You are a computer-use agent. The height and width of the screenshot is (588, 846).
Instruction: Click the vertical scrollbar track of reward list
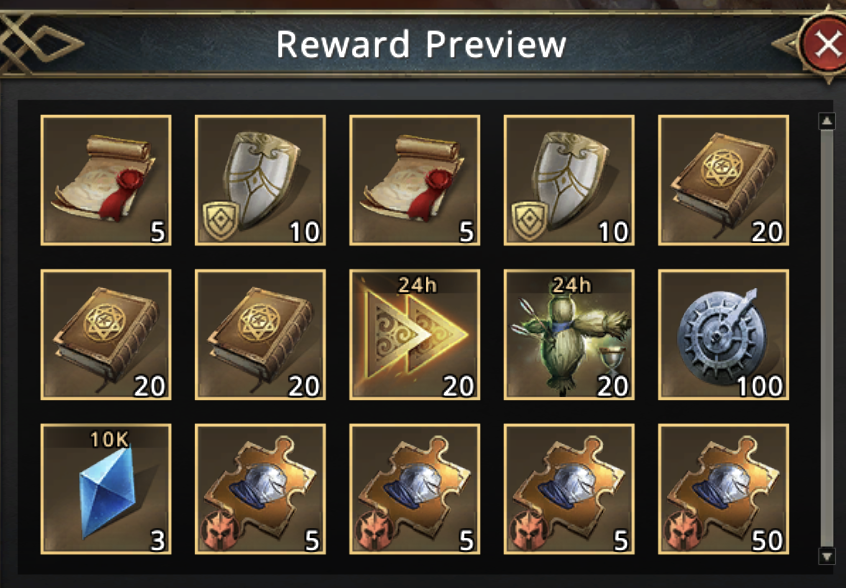point(827,338)
